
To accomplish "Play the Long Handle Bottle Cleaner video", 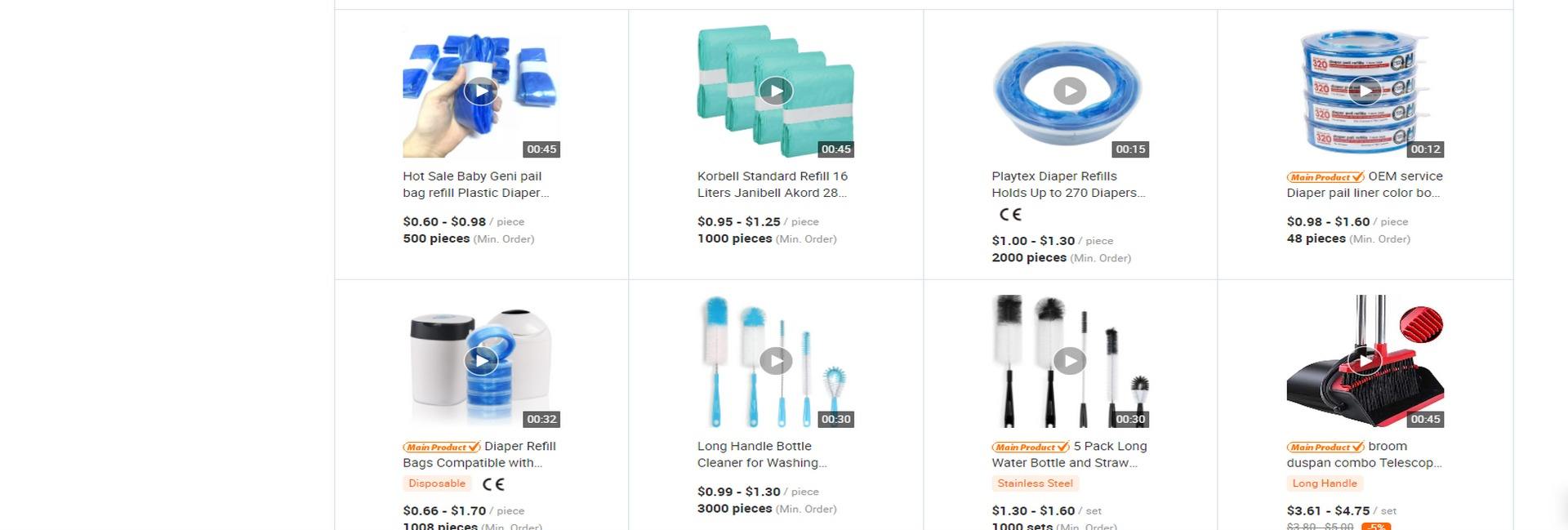I will [x=776, y=360].
